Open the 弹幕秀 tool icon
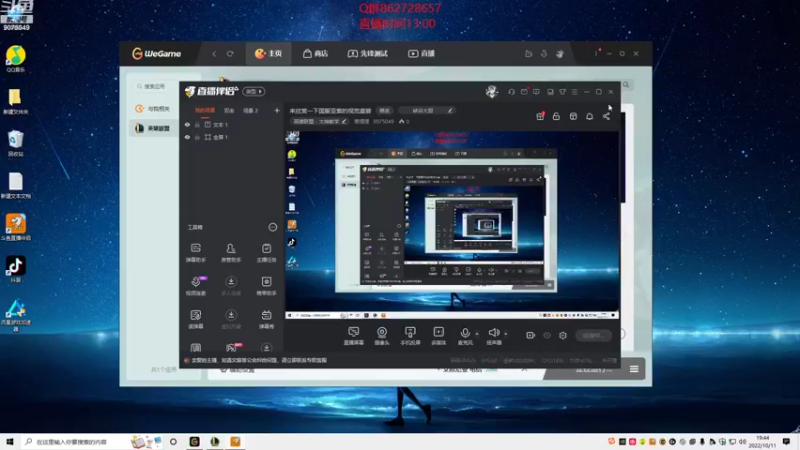This screenshot has height=450, width=800. tap(266, 319)
